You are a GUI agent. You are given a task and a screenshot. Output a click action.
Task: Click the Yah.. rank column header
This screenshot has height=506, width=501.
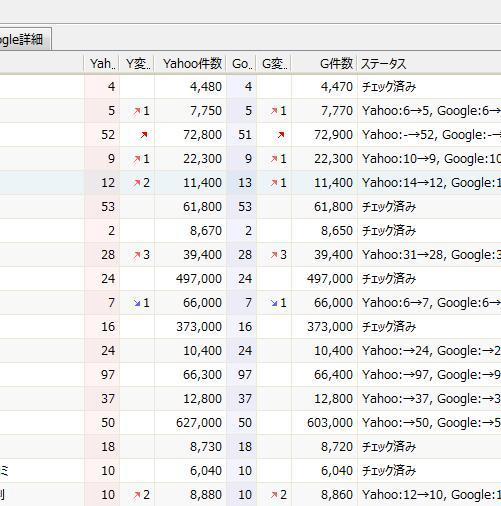coord(102,63)
